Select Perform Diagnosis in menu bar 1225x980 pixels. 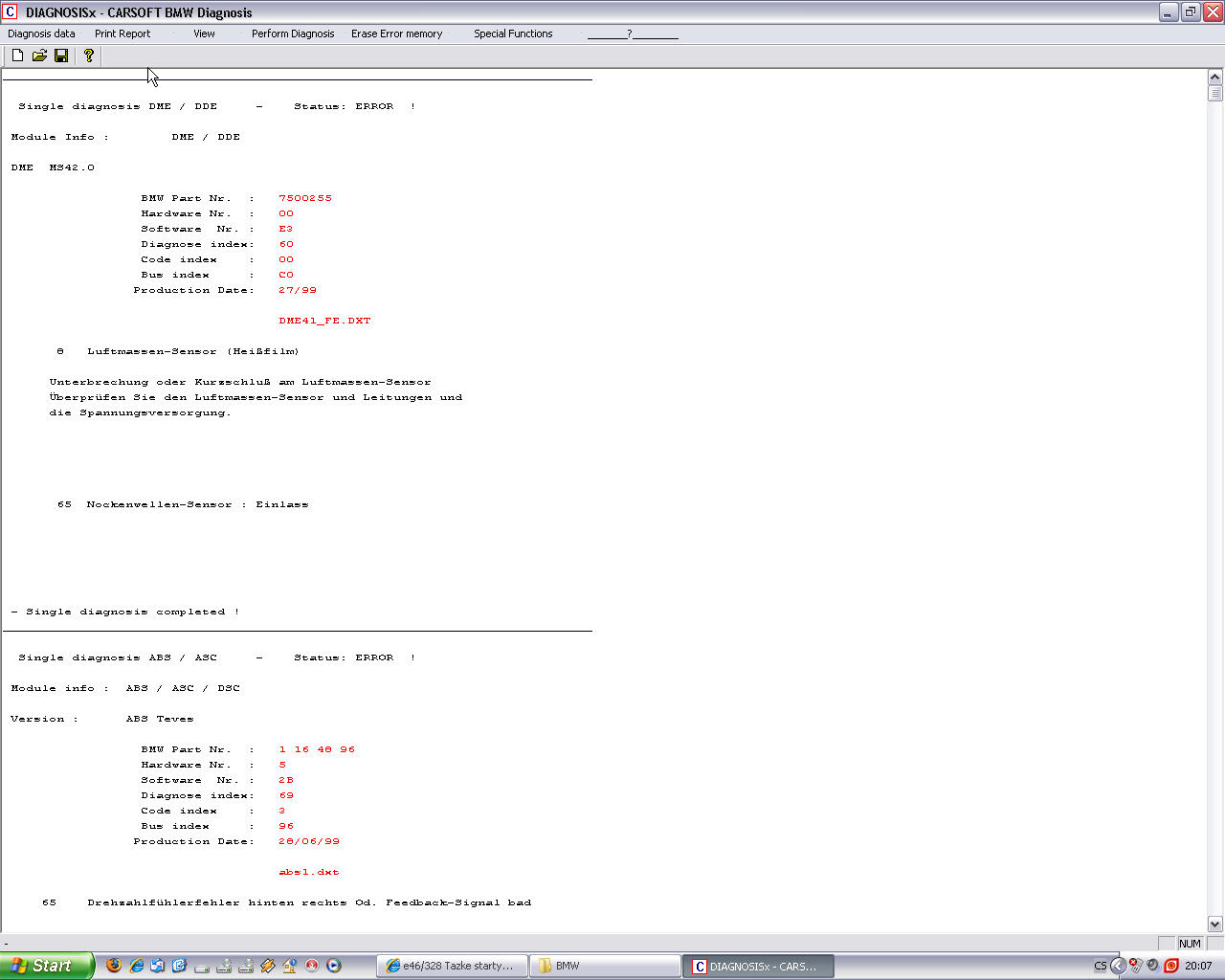point(293,33)
